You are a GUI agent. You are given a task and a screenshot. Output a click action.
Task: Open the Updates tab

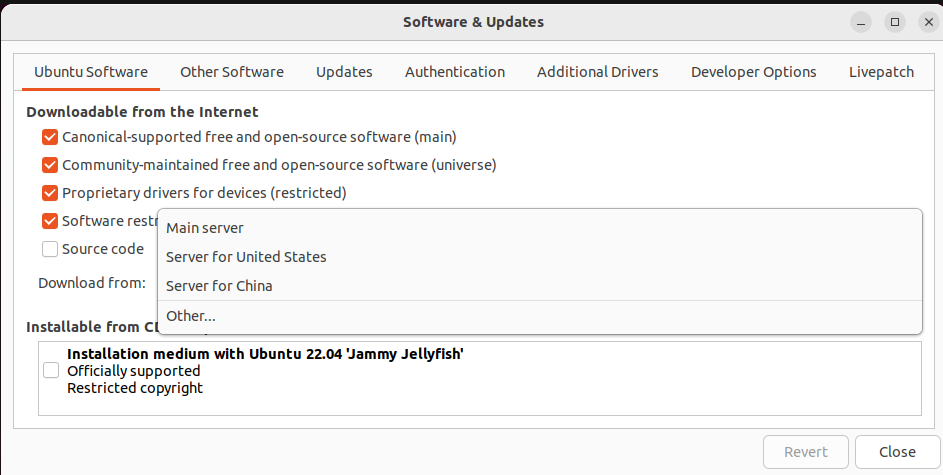click(344, 72)
